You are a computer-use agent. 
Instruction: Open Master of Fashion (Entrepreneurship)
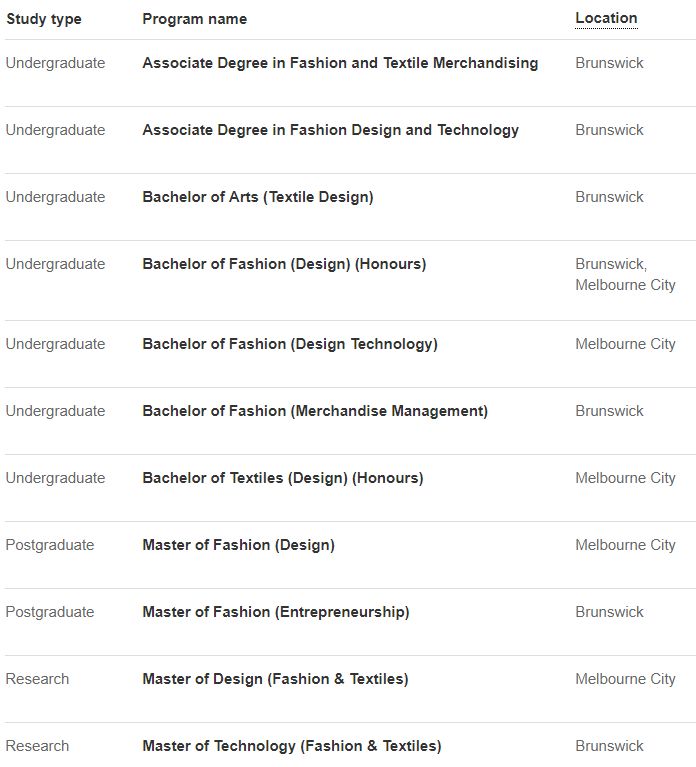(276, 612)
